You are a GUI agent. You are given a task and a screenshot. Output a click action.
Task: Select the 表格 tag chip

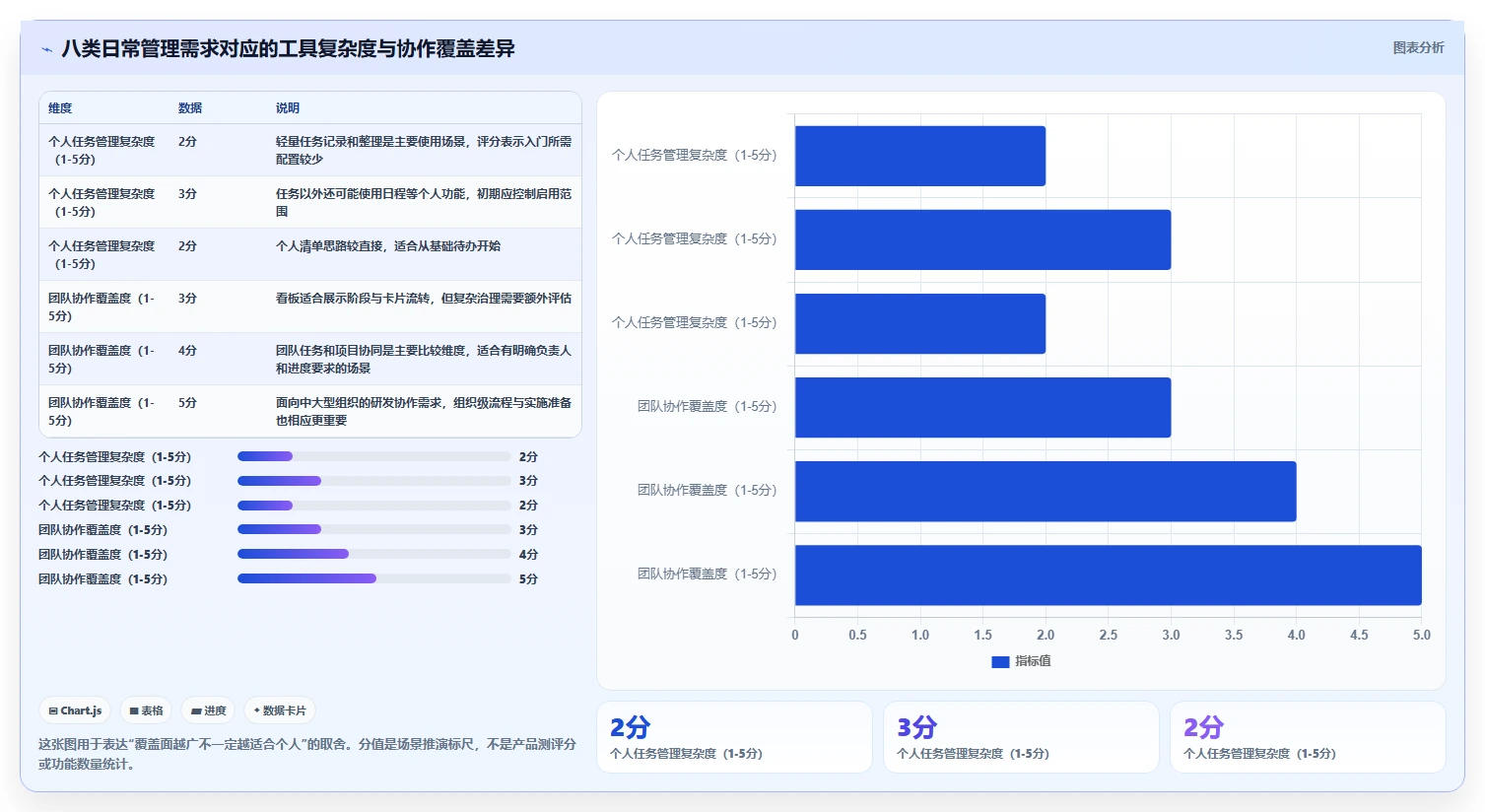click(x=146, y=710)
